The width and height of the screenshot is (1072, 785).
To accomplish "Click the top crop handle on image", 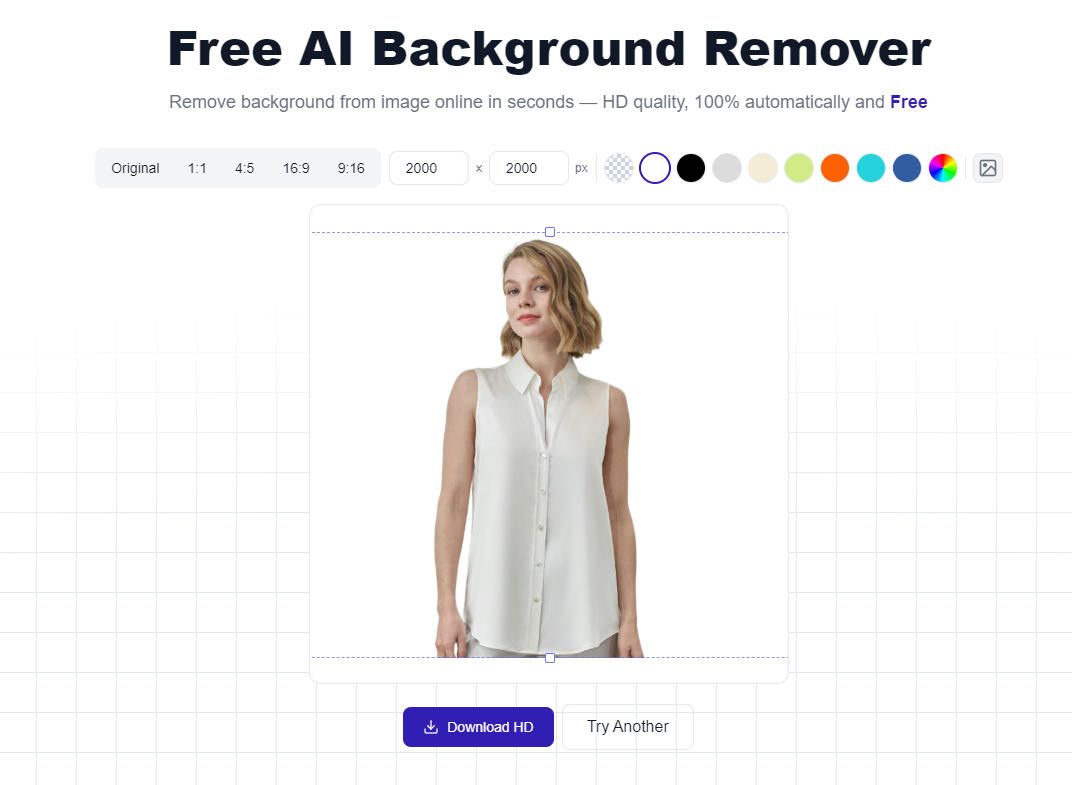I will 550,232.
